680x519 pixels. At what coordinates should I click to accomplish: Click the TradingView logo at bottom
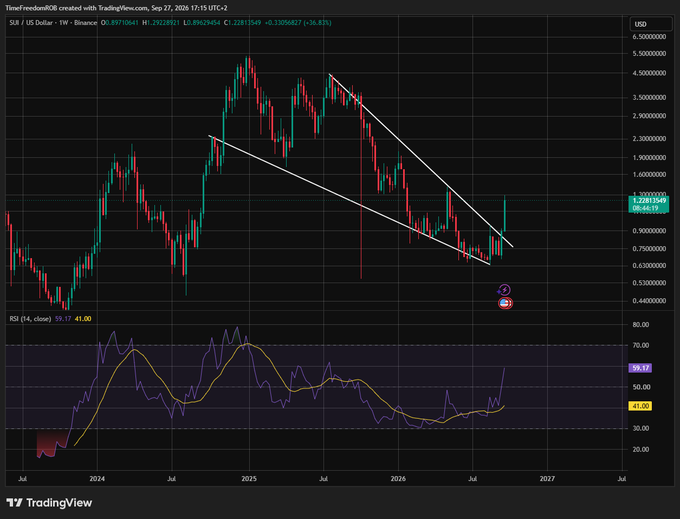[49, 503]
